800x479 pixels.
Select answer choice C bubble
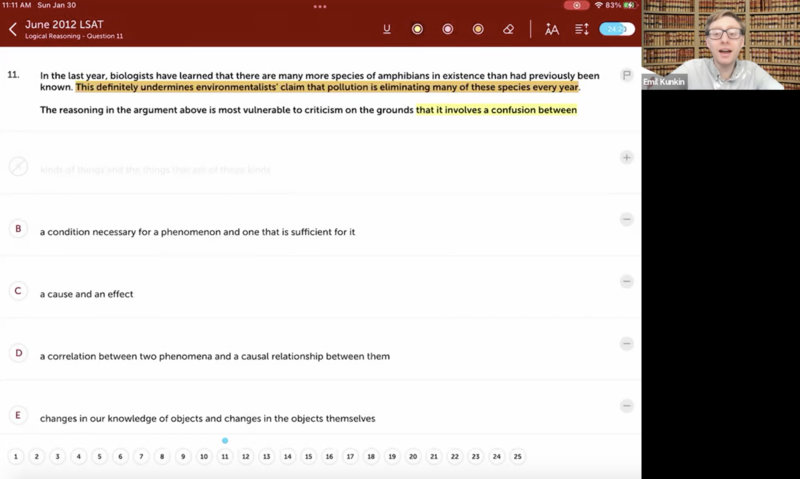point(18,291)
